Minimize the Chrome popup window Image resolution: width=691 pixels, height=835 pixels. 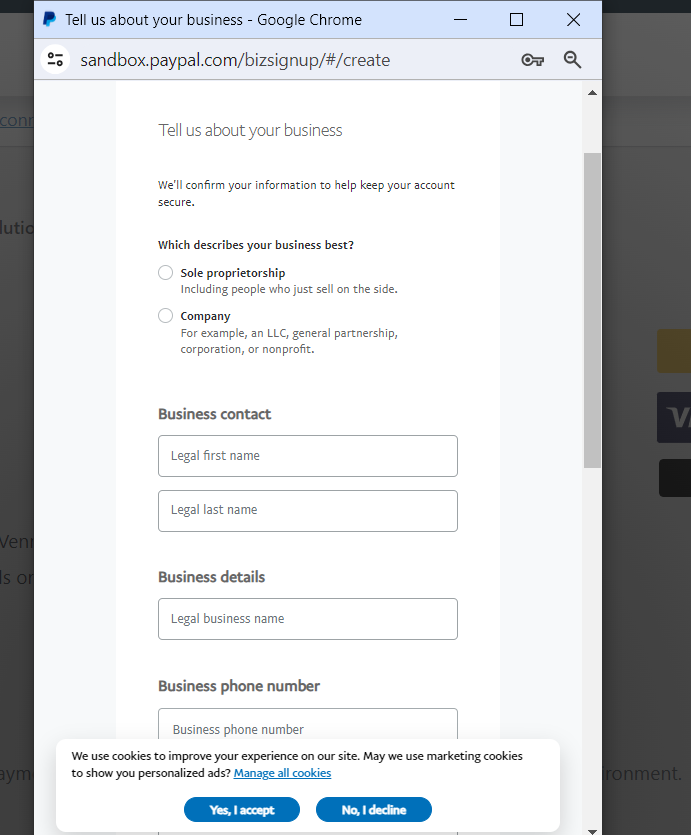(460, 20)
